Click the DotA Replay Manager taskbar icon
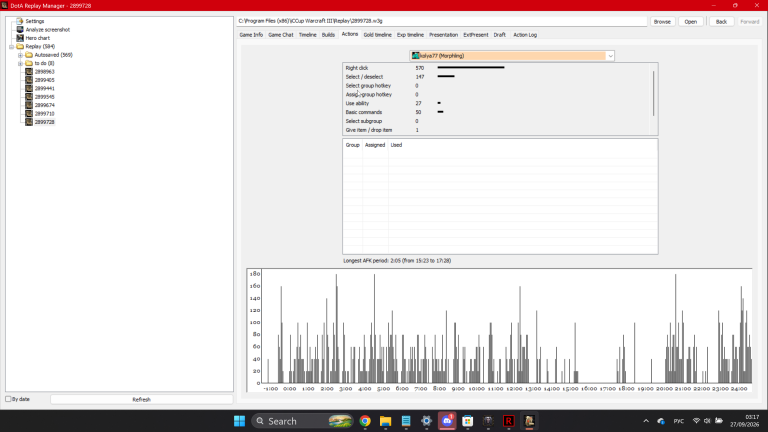Screen dimensions: 768x432 point(529,421)
